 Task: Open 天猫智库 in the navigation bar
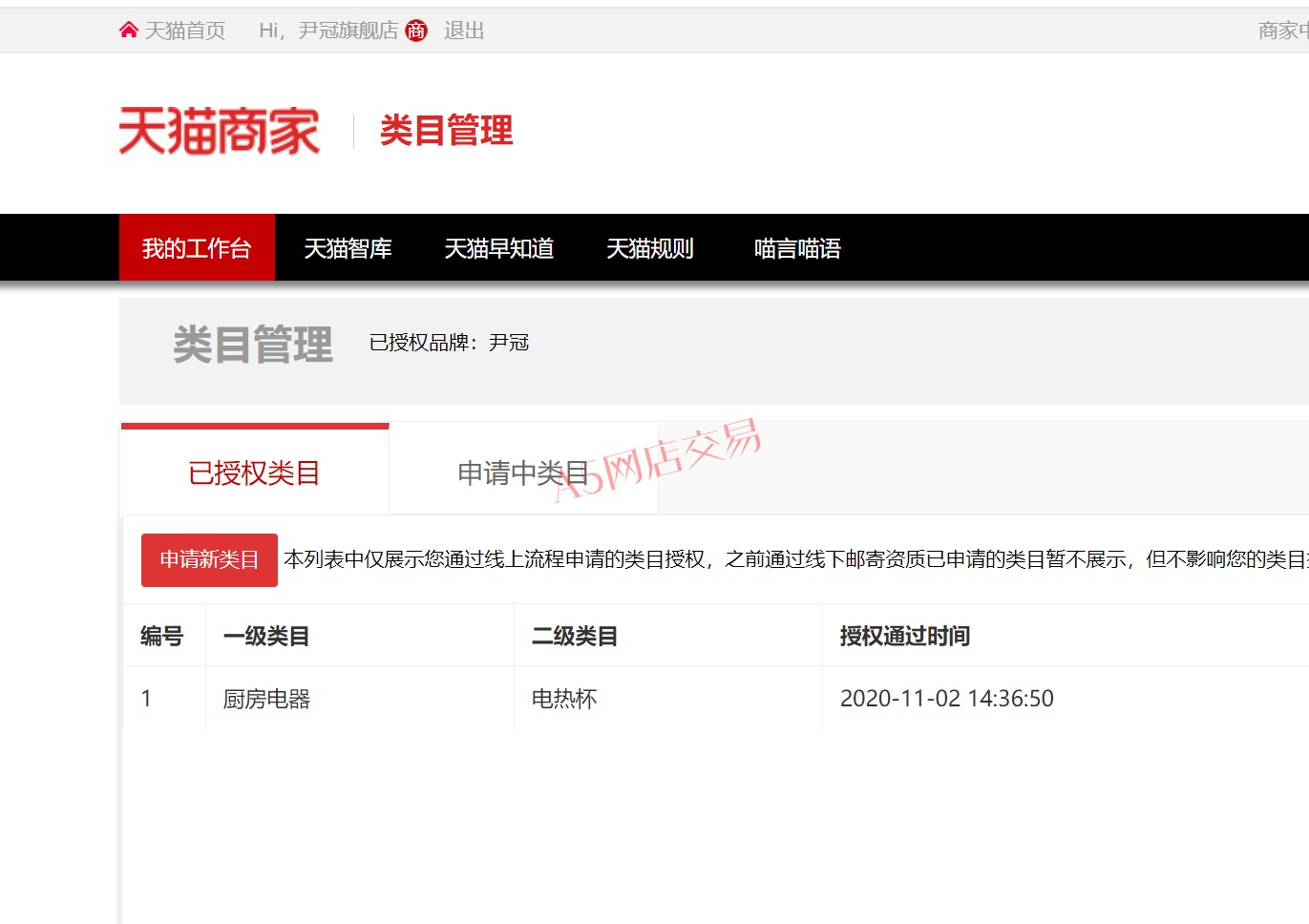(x=348, y=248)
